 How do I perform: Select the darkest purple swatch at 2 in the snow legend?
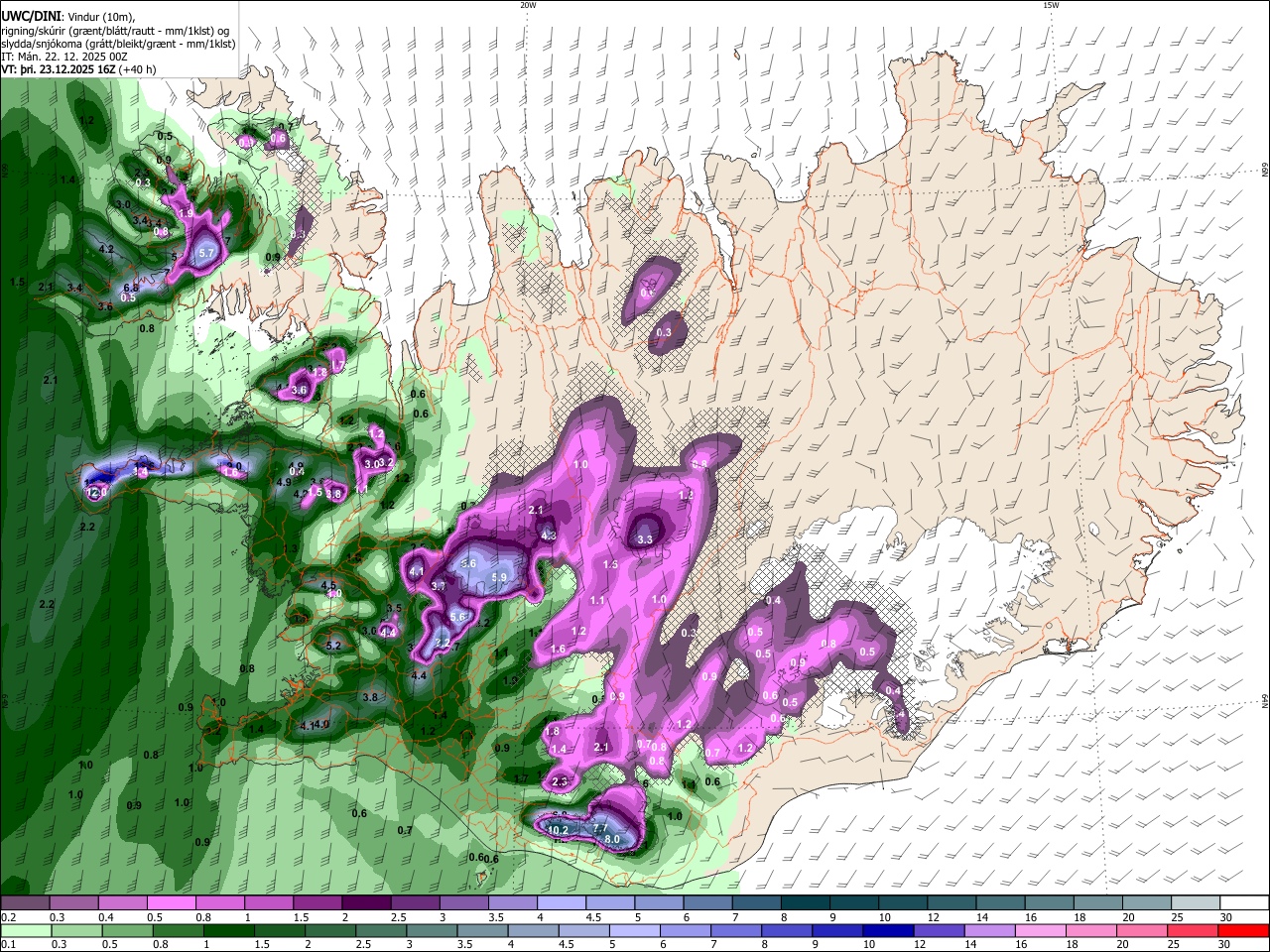coord(365,903)
